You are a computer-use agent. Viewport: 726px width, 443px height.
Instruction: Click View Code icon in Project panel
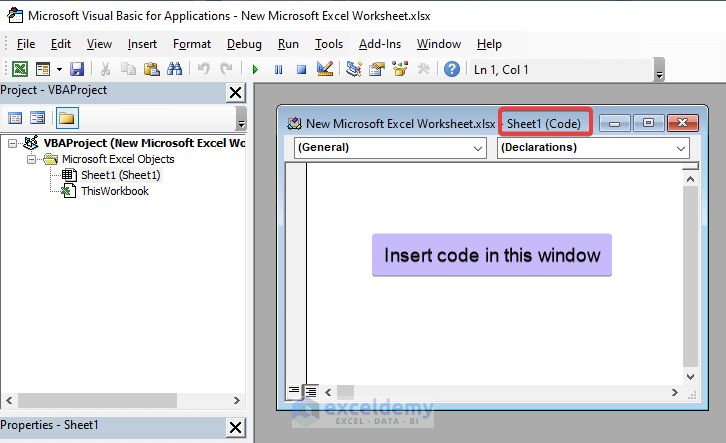click(x=15, y=118)
